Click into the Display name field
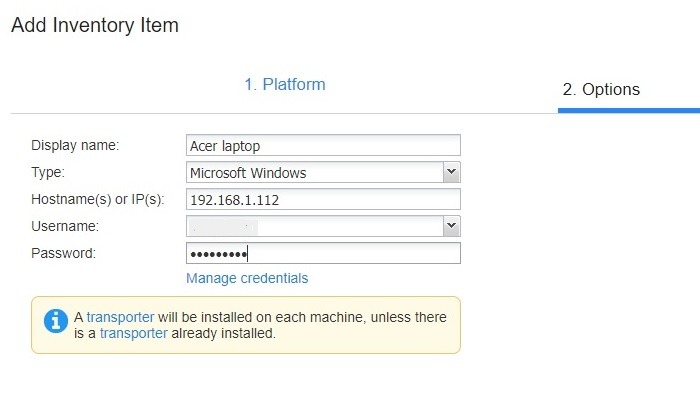 (323, 146)
